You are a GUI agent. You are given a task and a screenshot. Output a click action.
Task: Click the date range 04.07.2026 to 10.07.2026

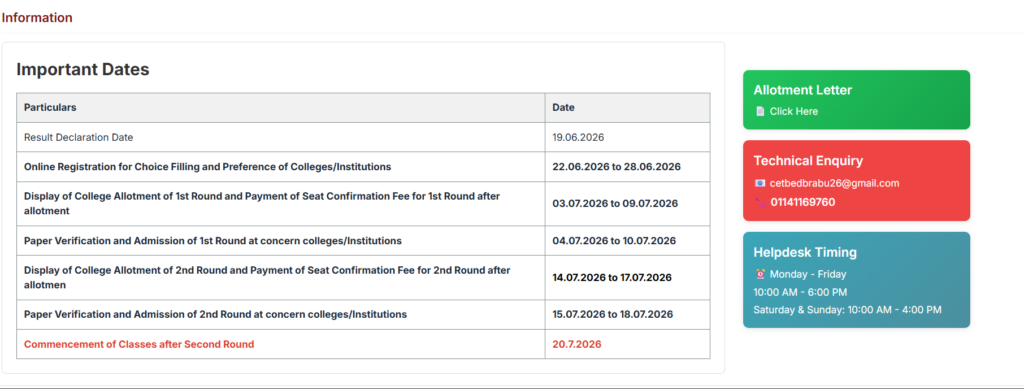tap(614, 241)
